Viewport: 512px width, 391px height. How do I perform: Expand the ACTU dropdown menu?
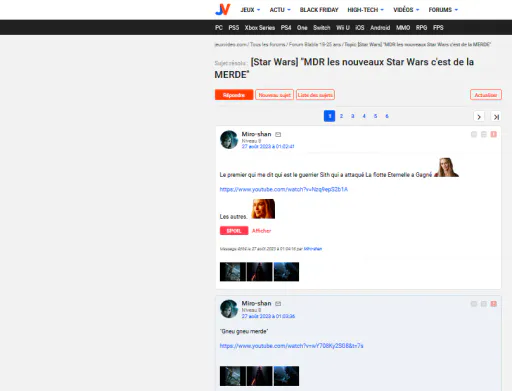(280, 10)
